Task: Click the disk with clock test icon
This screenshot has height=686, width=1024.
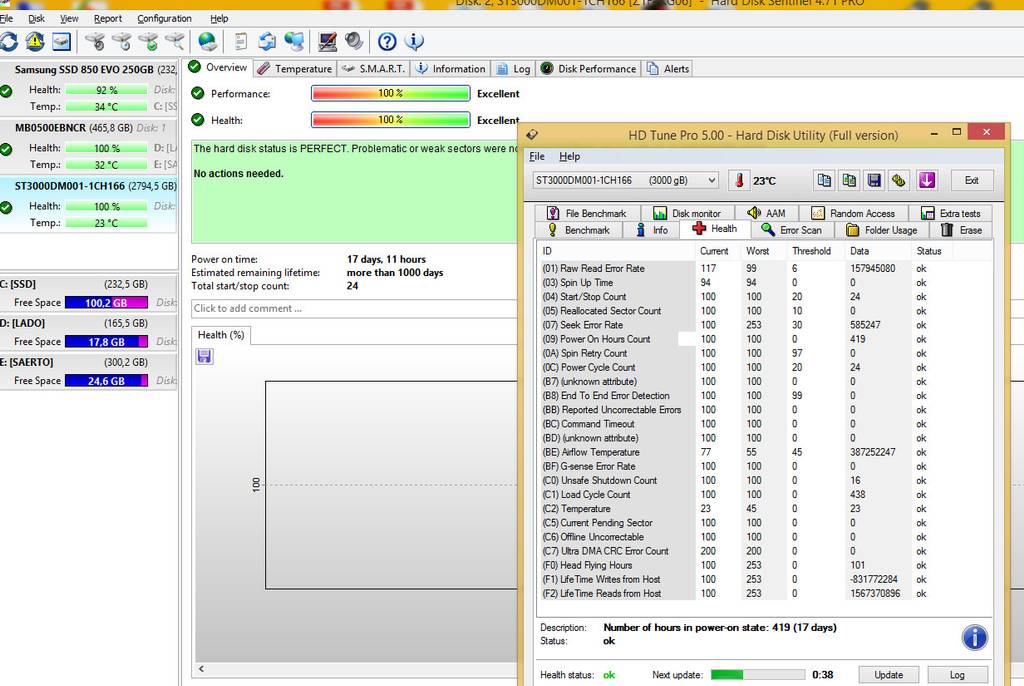Action: click(x=121, y=42)
